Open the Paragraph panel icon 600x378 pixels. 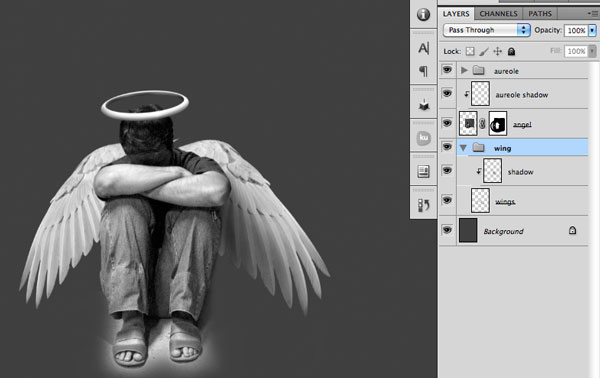[423, 71]
